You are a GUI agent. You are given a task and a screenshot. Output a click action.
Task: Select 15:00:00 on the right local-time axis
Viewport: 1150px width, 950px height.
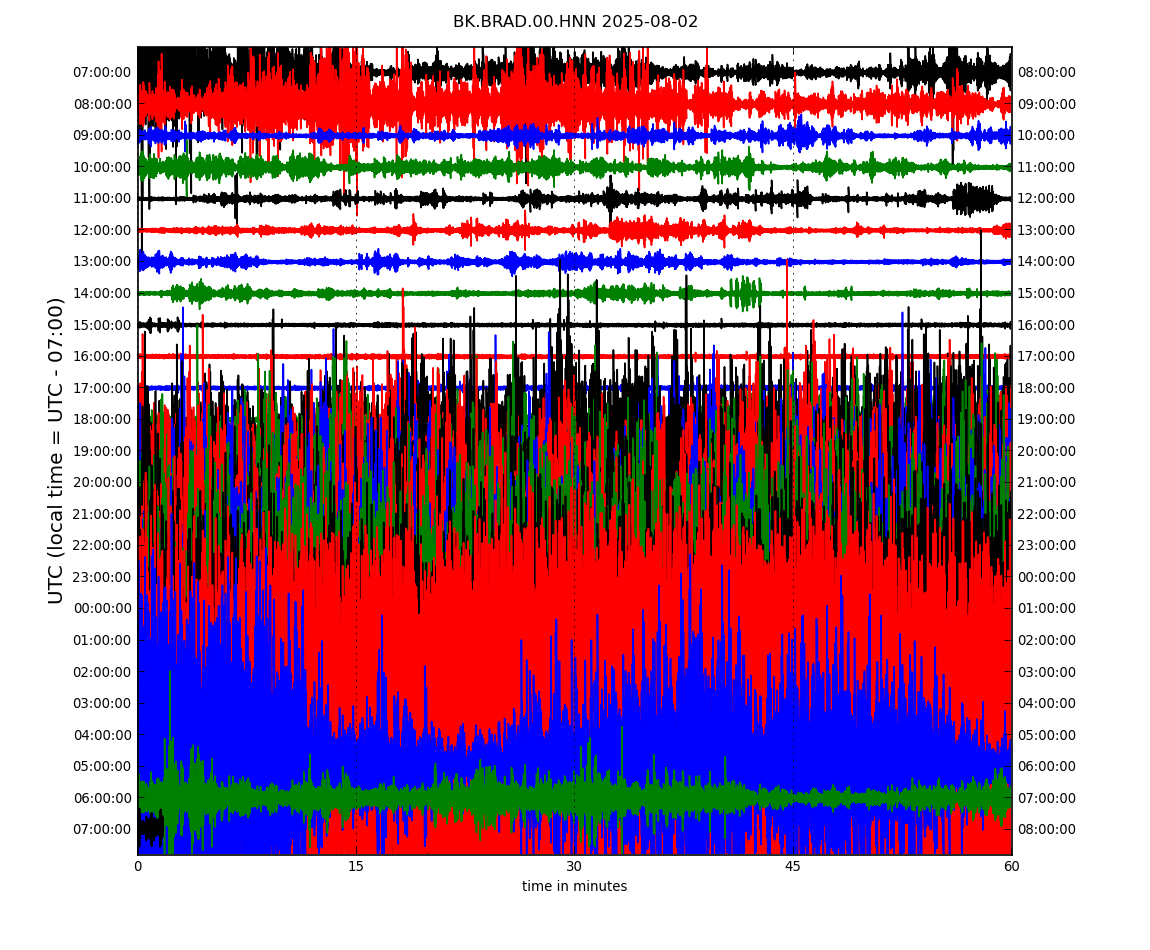1047,293
